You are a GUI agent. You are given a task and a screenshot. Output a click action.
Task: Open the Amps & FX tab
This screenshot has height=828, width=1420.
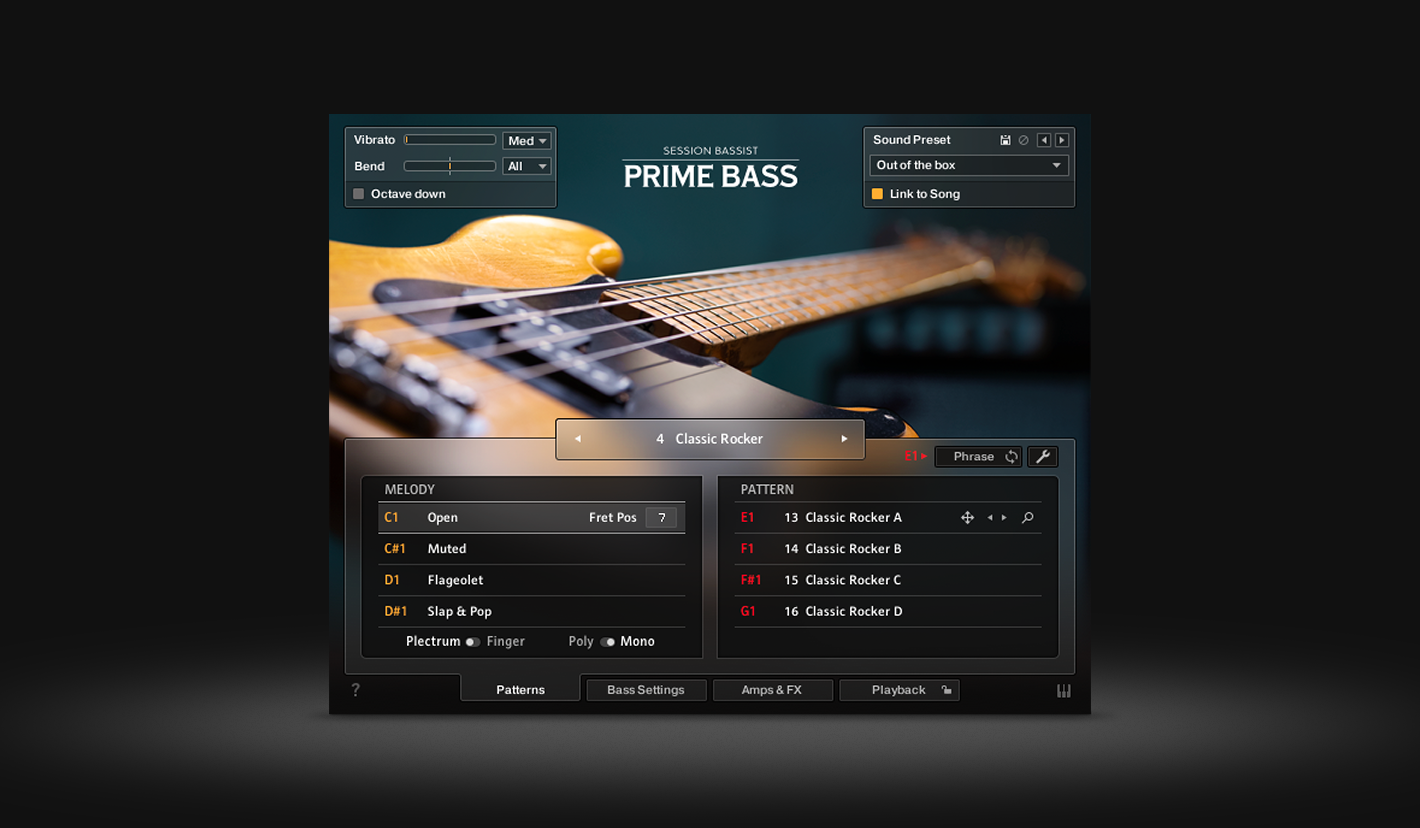pyautogui.click(x=772, y=690)
